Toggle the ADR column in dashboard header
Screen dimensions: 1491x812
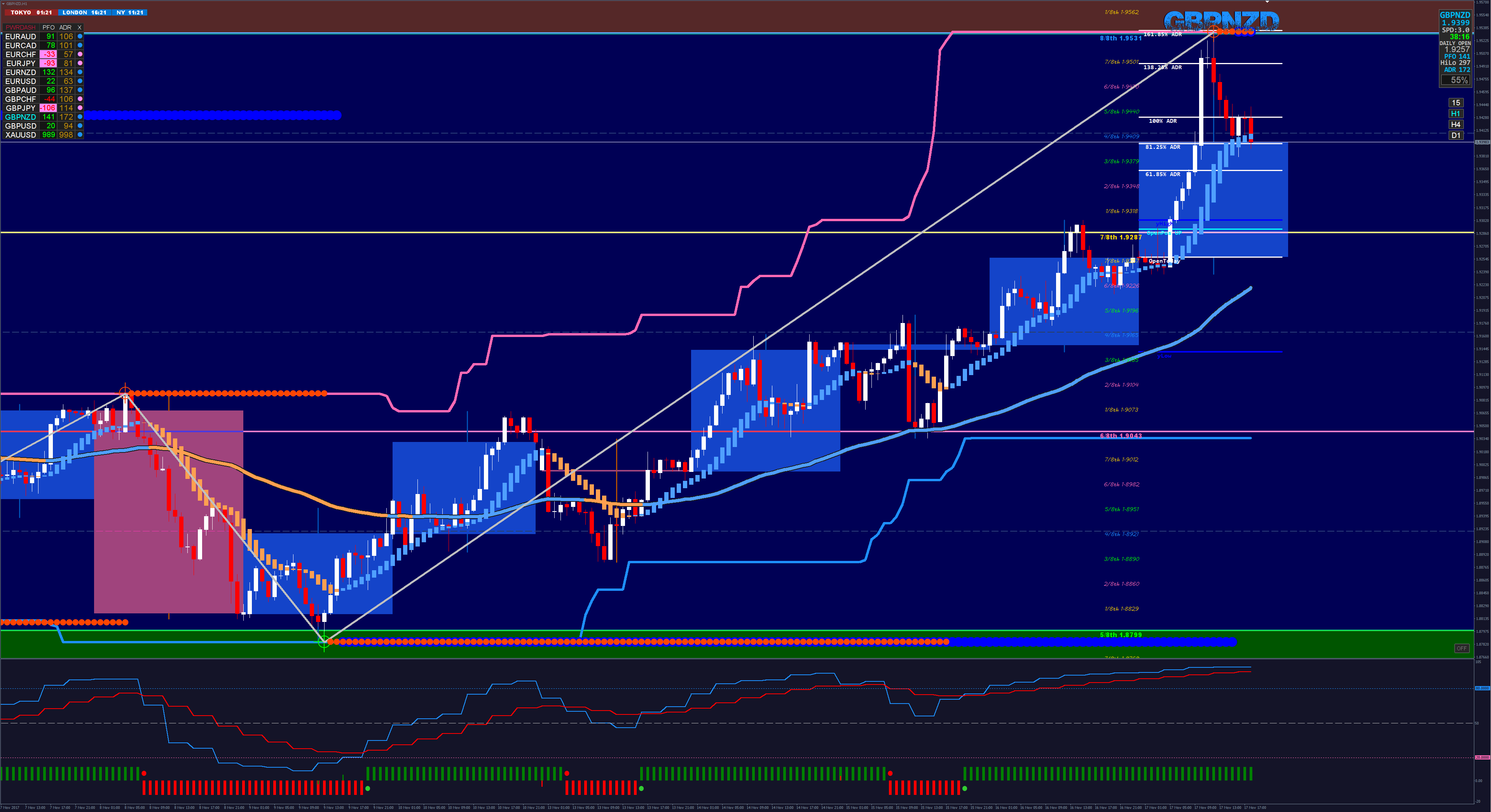click(65, 27)
